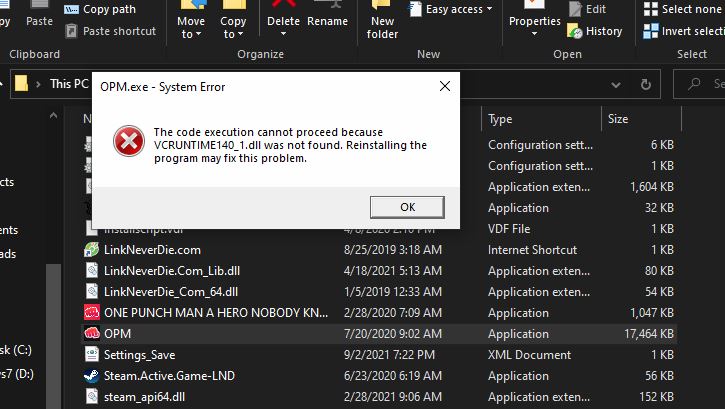Click the 8/25/2019 3:18 AM date cell

(x=393, y=250)
